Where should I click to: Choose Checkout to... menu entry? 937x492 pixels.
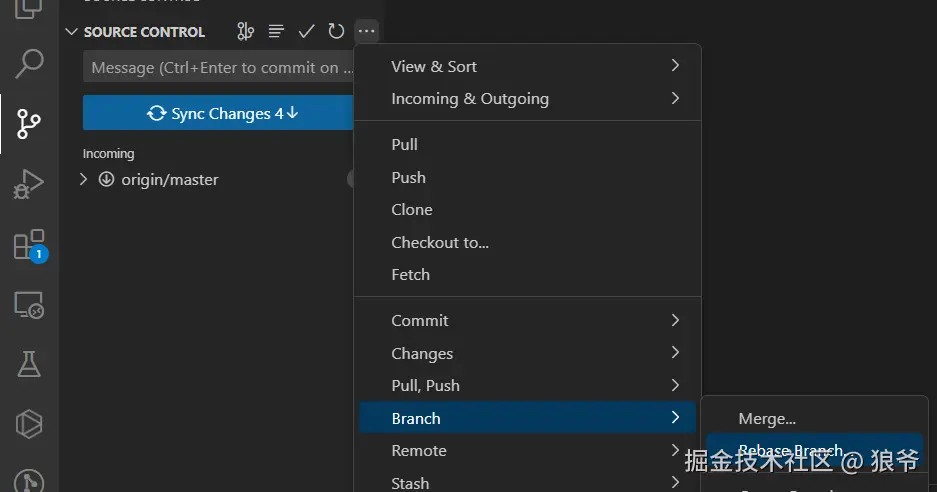[440, 242]
